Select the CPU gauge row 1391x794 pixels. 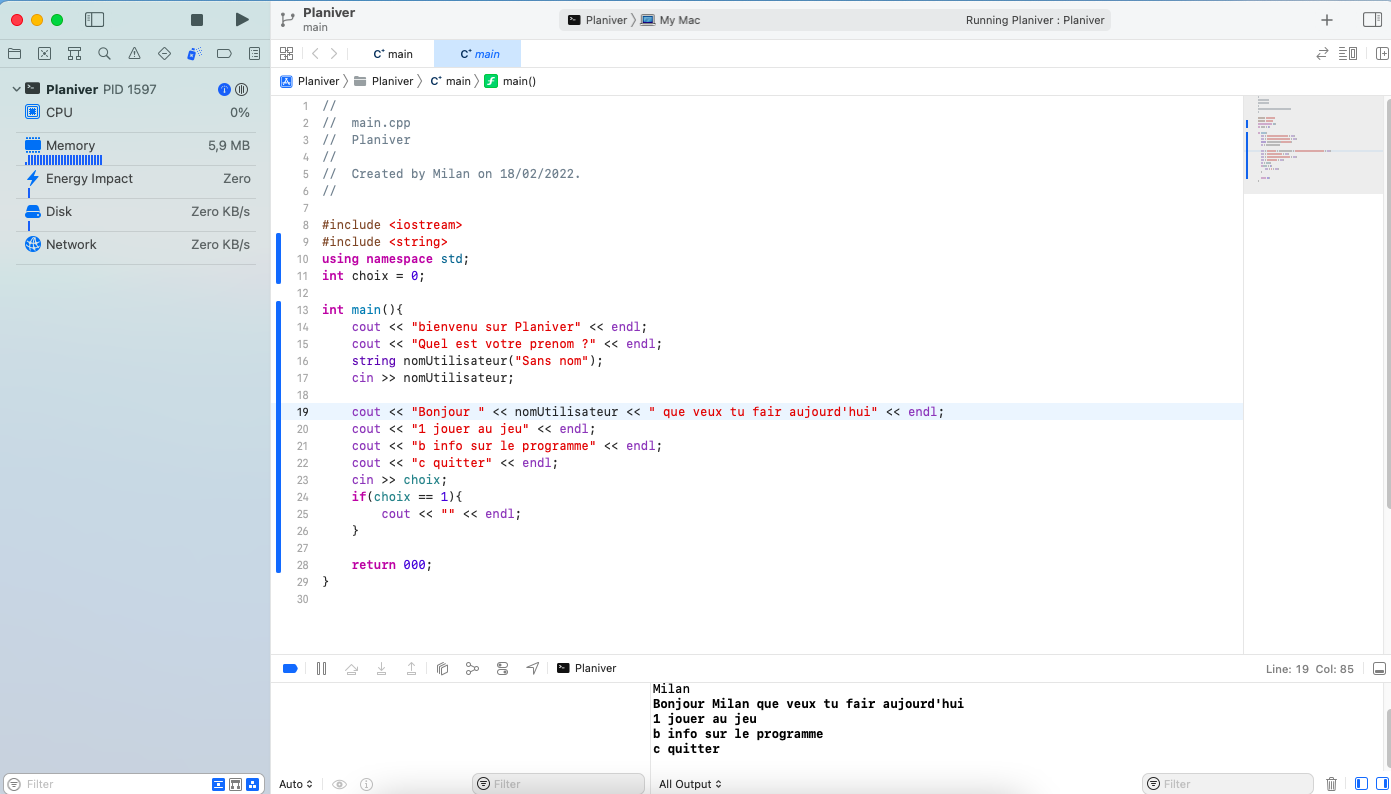(x=137, y=113)
